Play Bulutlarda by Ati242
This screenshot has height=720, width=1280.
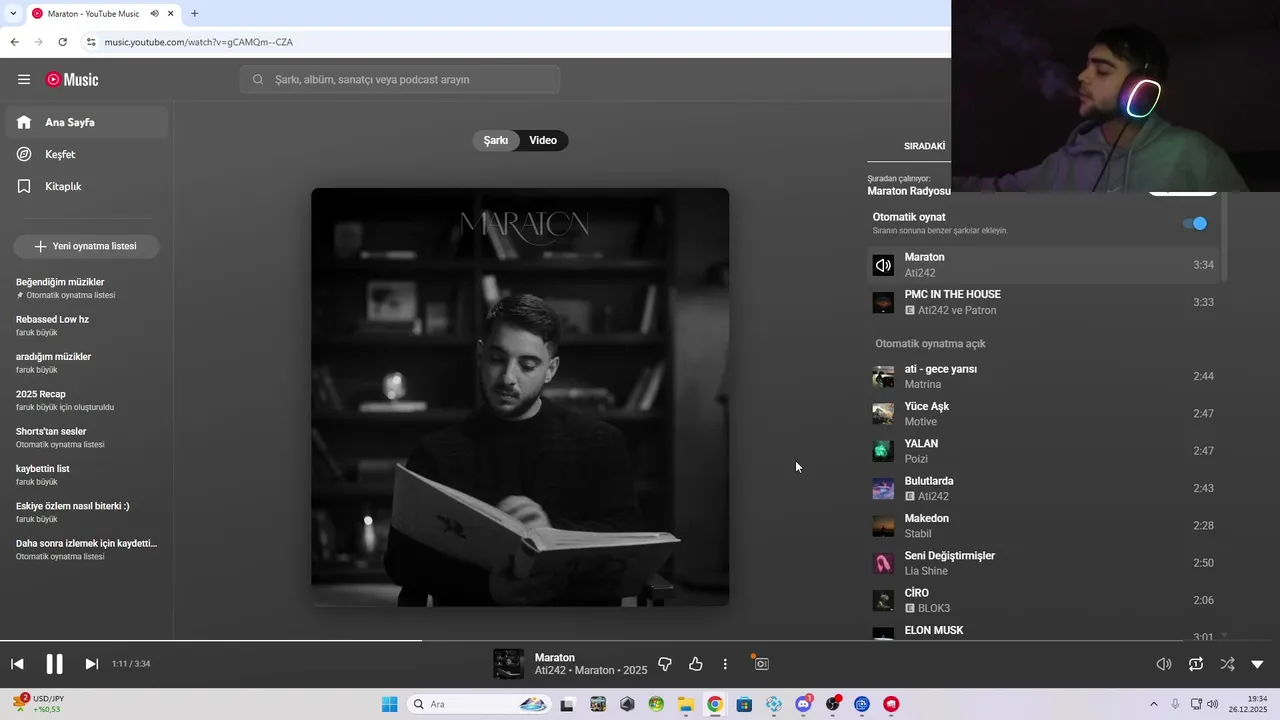click(x=1044, y=488)
